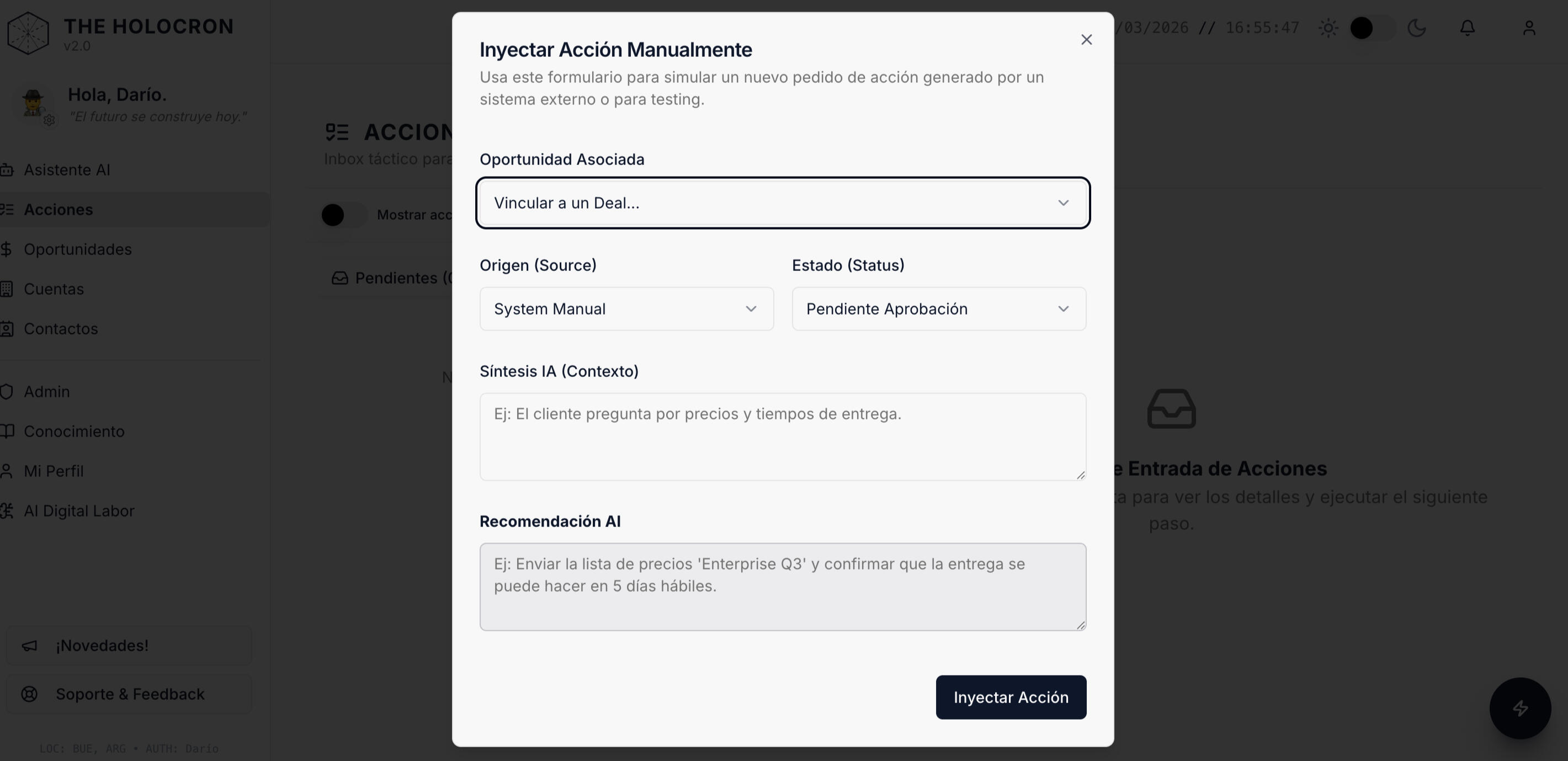Click the sun light-mode icon
The width and height of the screenshot is (1568, 761).
point(1328,28)
